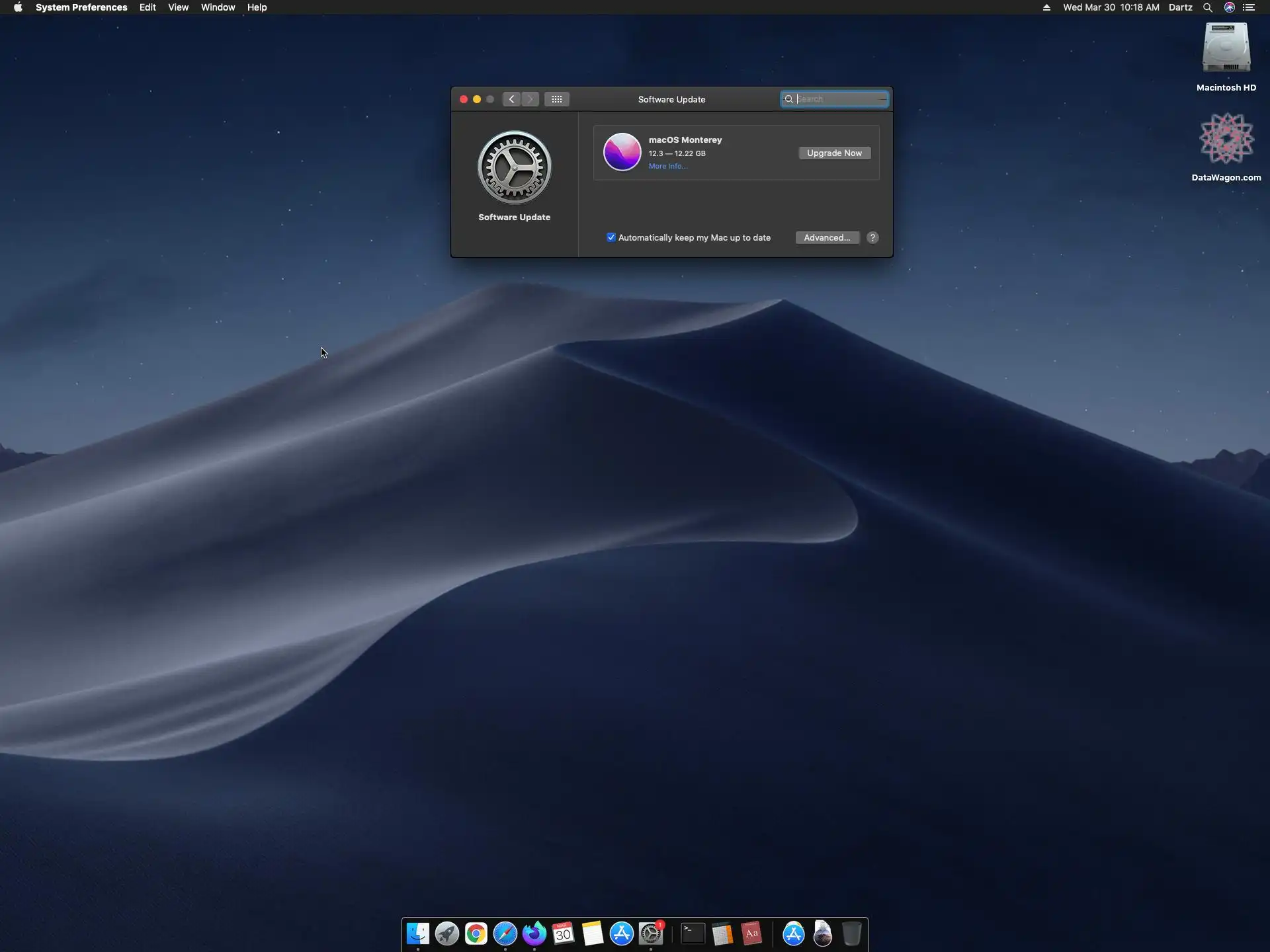Open the Apple menu
This screenshot has width=1270, height=952.
point(18,7)
